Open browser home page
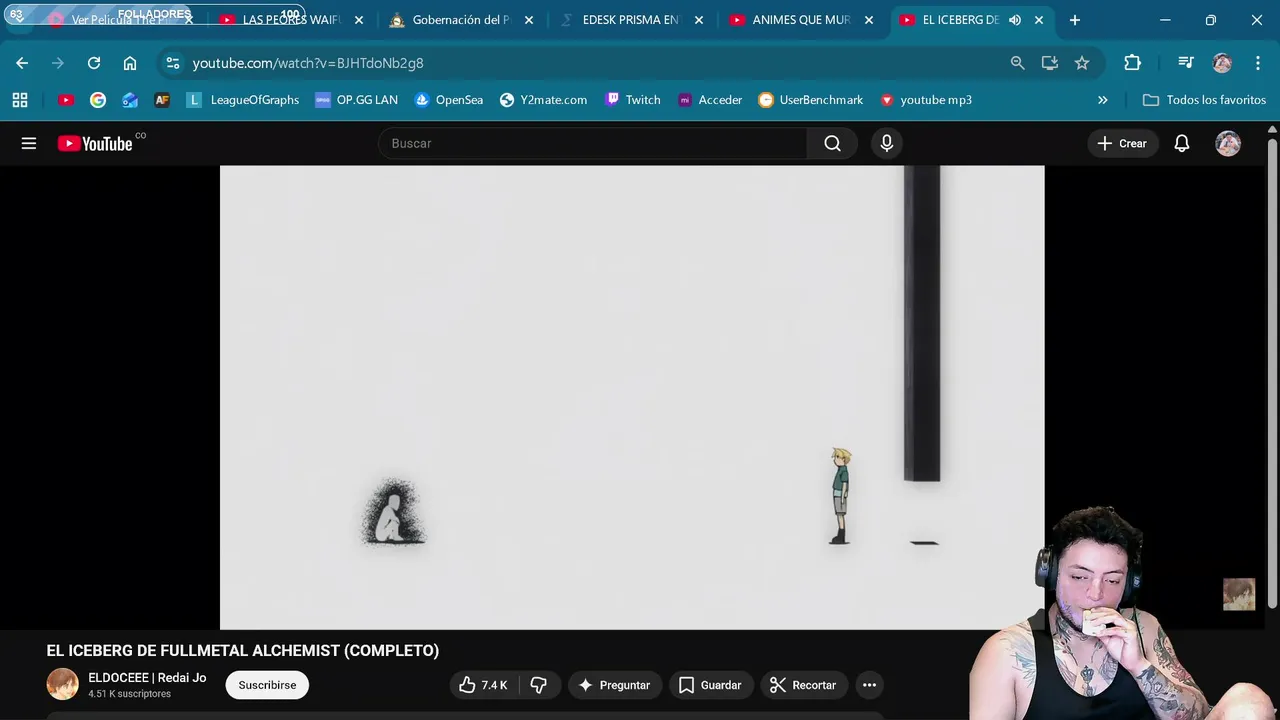The image size is (1280, 720). pos(130,63)
